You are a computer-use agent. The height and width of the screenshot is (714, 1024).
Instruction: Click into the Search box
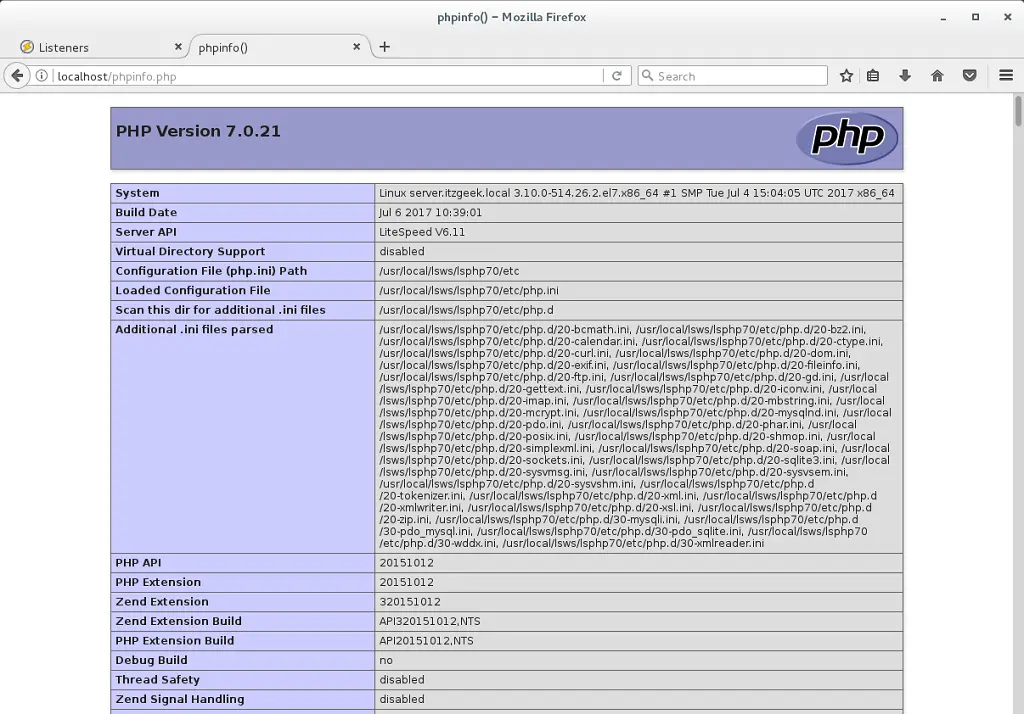click(740, 76)
